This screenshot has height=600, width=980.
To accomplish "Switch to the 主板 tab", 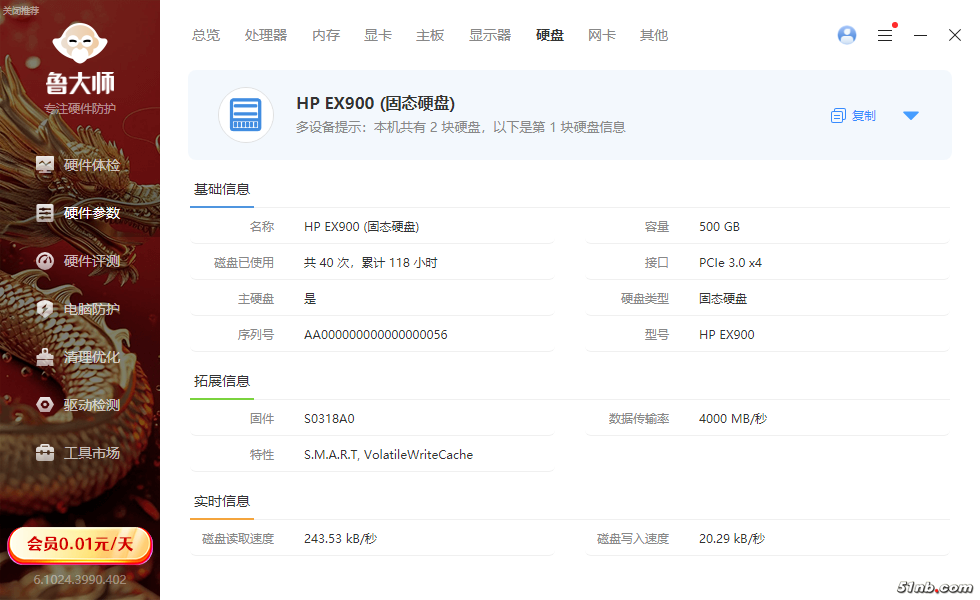I will pos(430,35).
